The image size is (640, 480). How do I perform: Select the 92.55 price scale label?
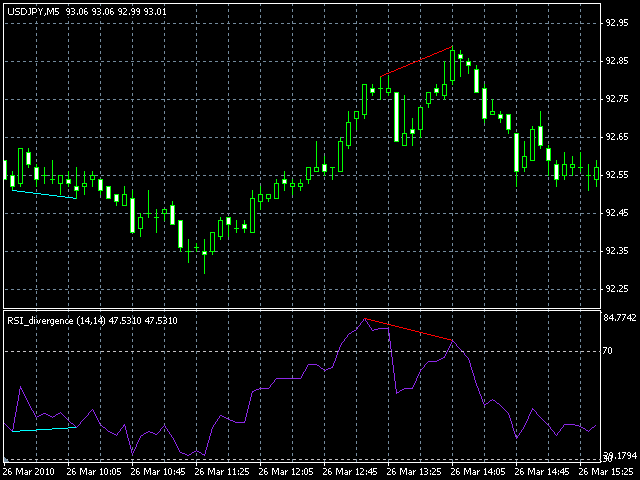(x=617, y=175)
